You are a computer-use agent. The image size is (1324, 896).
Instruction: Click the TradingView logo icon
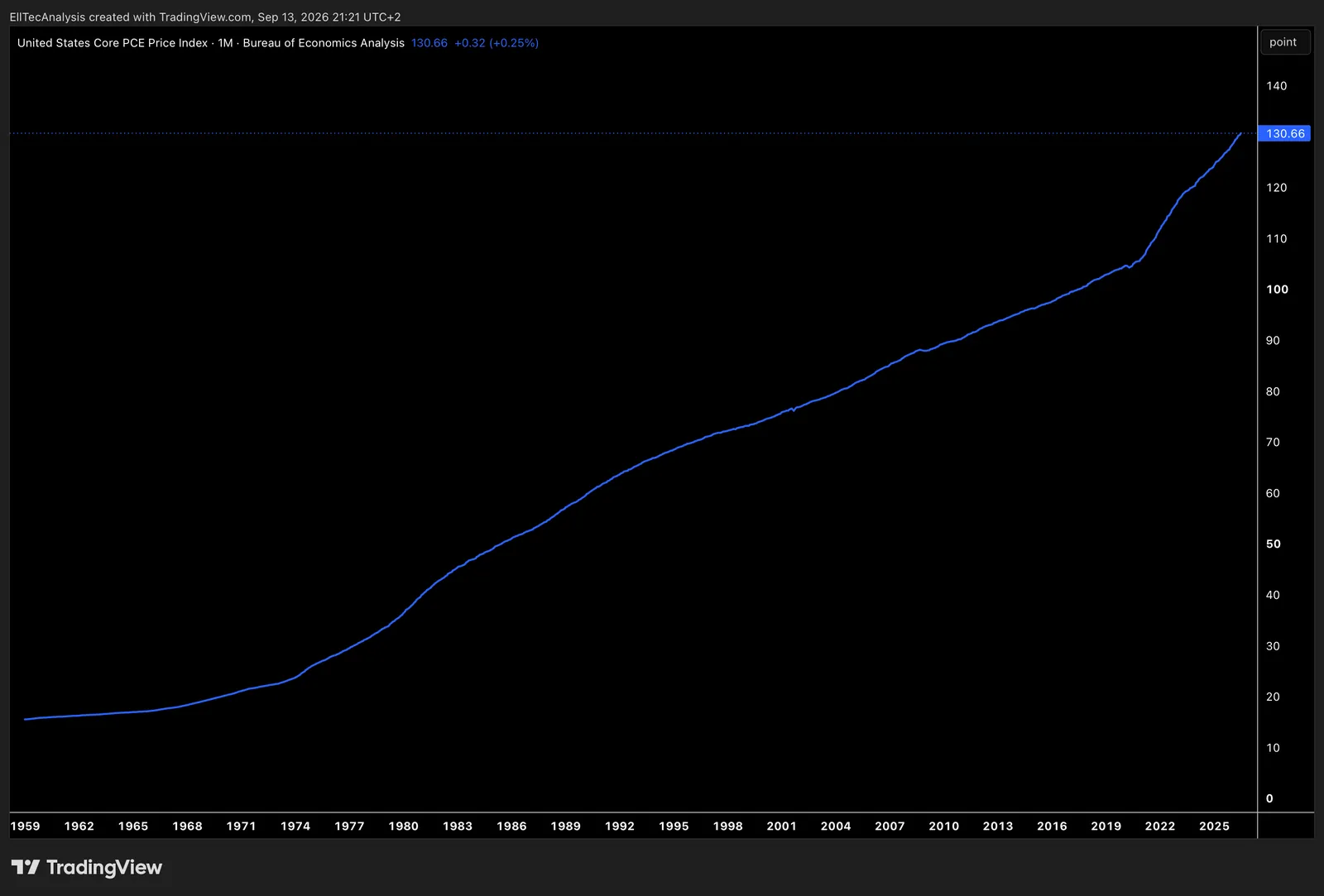(26, 867)
